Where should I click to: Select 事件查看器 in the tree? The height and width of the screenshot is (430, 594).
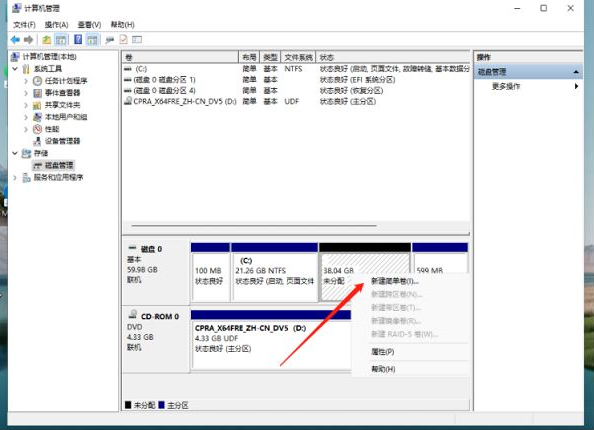[63, 93]
